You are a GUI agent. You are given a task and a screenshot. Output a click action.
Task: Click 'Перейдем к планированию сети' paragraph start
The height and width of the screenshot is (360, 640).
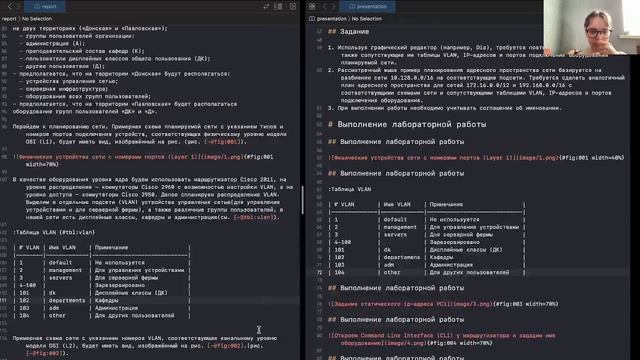coord(60,127)
